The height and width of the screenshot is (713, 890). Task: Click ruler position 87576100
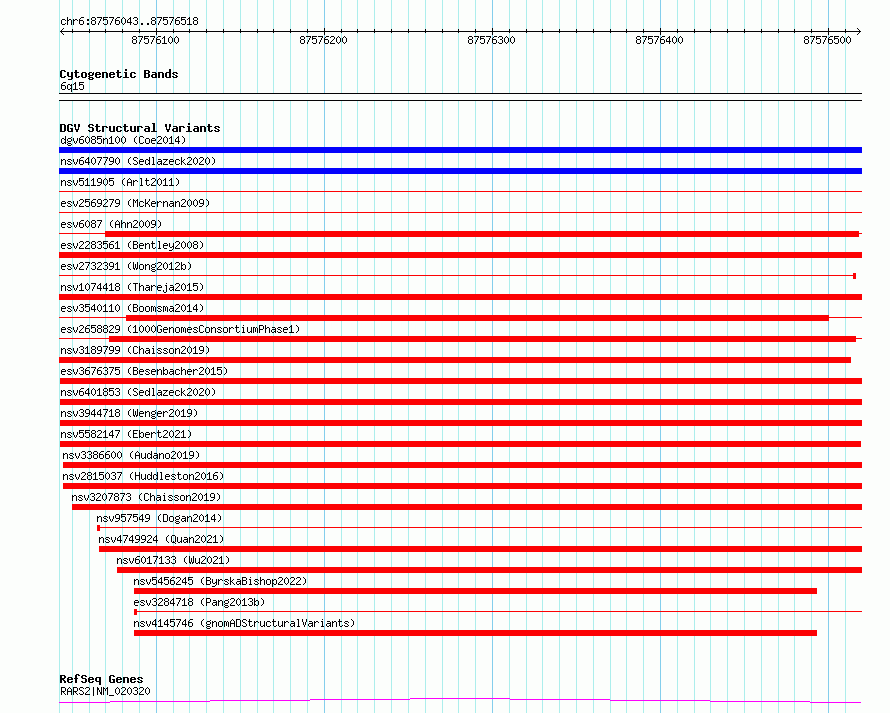(x=155, y=40)
